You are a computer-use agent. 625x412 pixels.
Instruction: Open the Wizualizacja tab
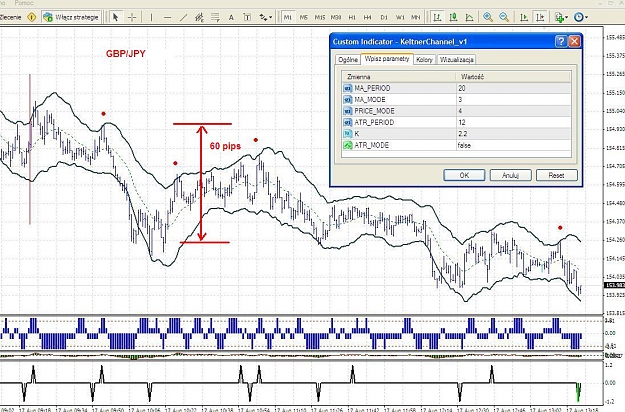456,59
